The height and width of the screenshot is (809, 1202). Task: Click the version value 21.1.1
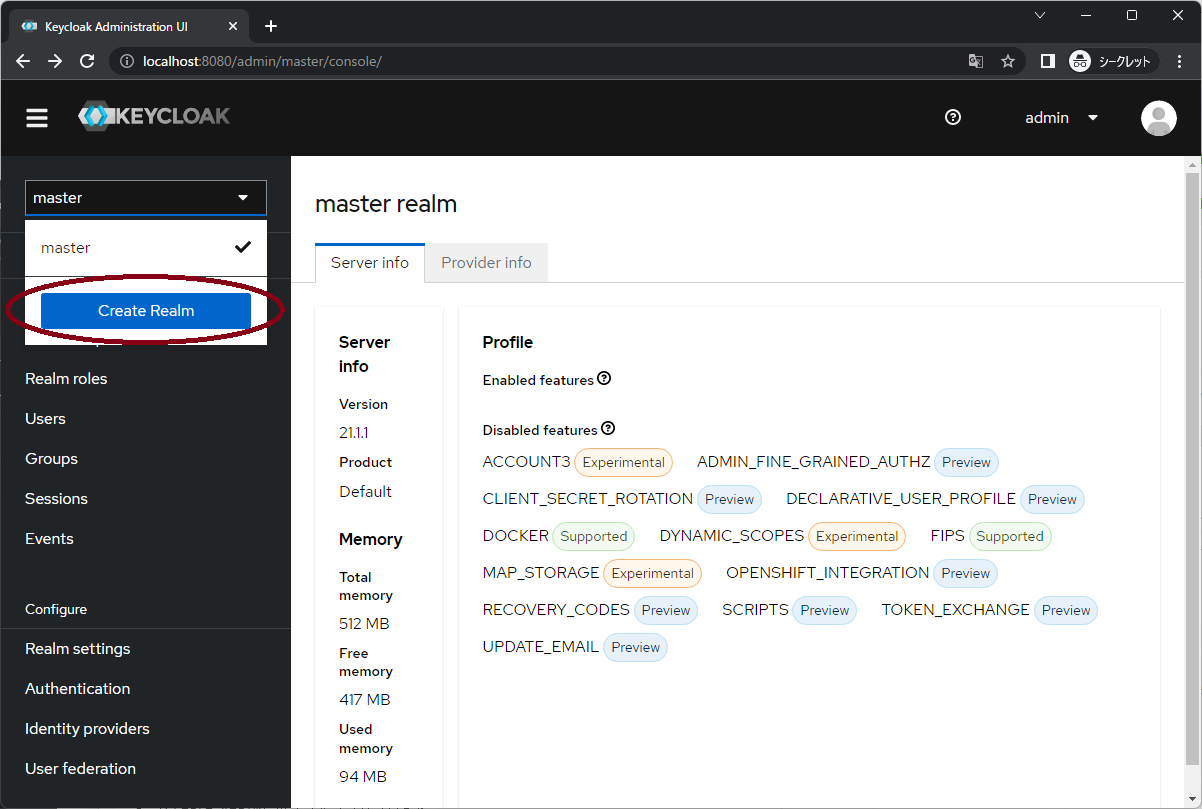point(355,433)
